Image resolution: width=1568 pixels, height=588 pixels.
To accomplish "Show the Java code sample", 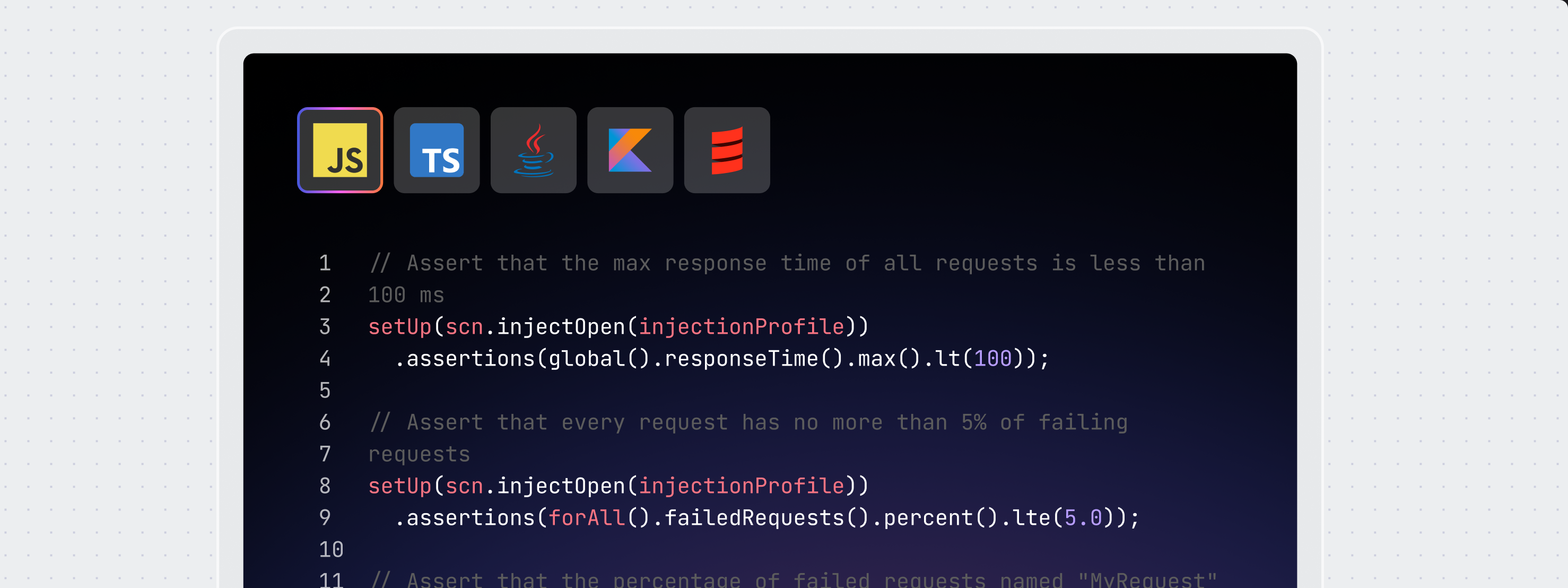I will (533, 150).
